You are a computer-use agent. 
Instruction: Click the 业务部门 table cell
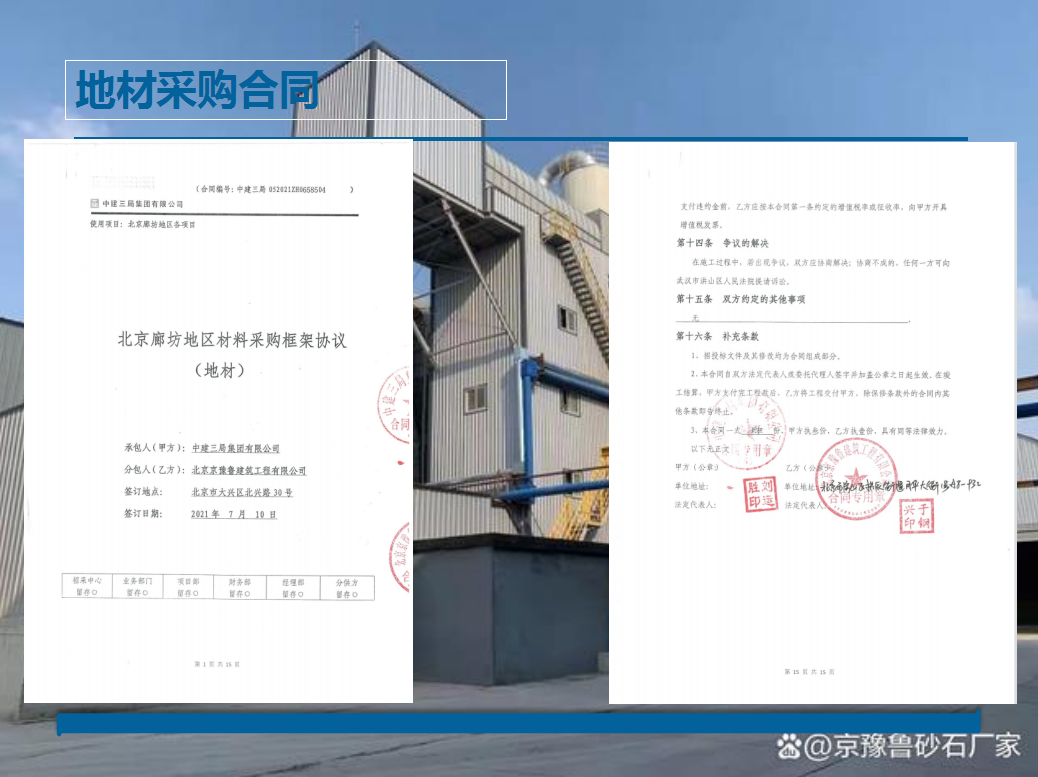(138, 587)
